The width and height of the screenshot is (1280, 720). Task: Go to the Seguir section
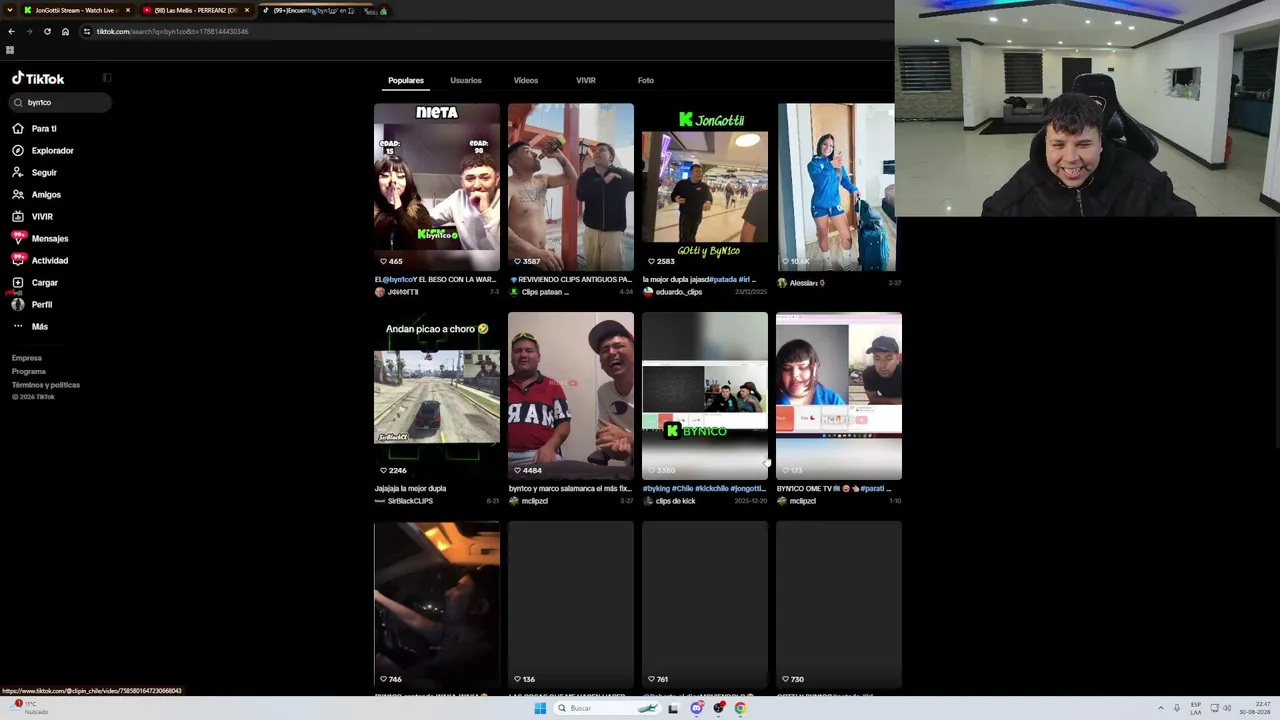coord(43,173)
